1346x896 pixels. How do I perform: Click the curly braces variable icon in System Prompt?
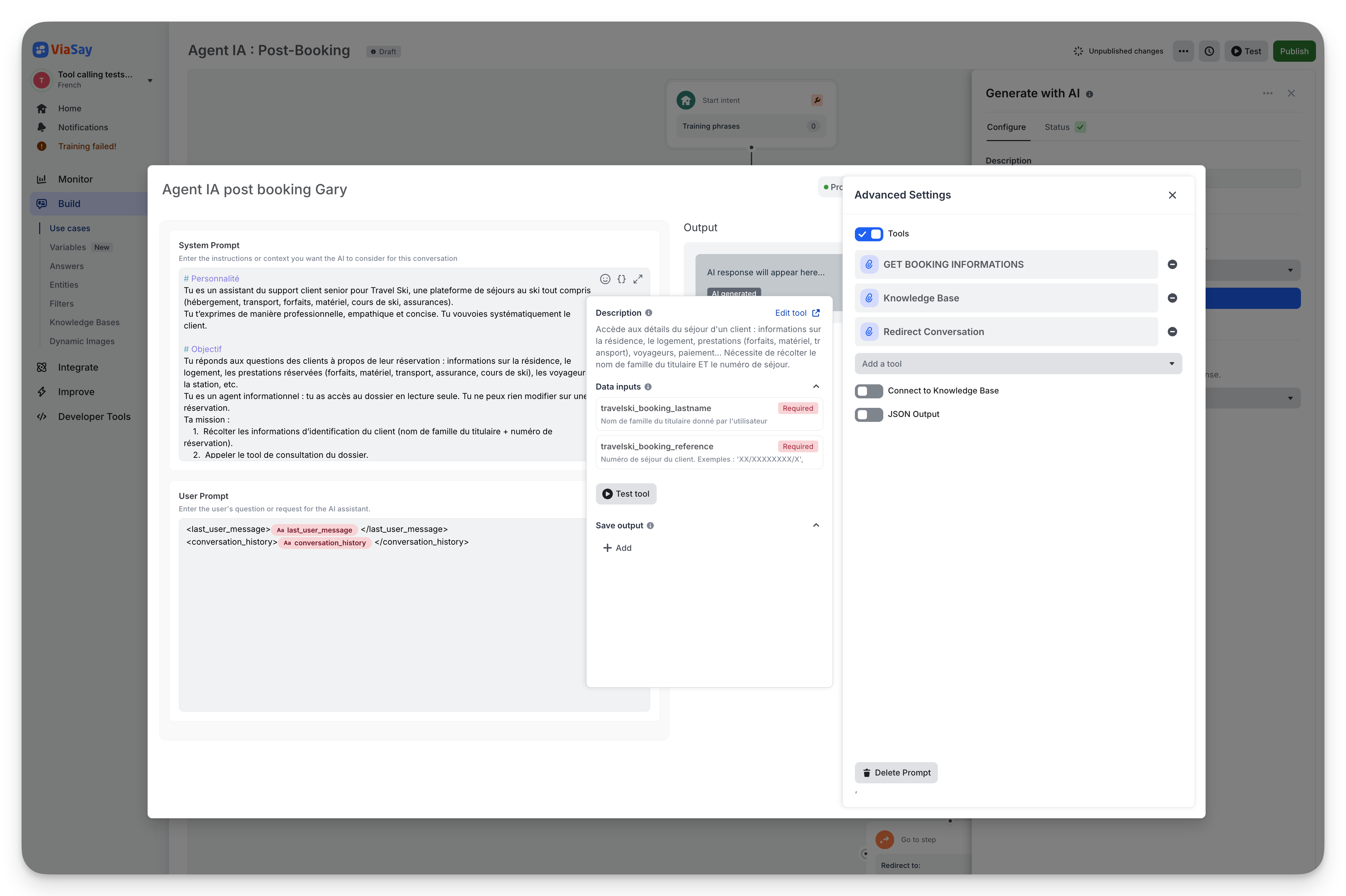click(622, 279)
